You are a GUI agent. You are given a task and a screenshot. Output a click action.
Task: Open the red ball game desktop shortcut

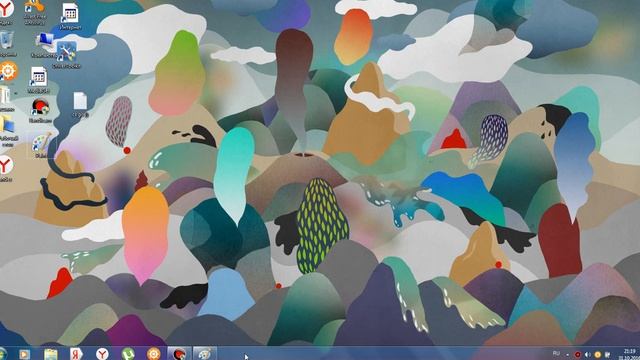[40, 110]
